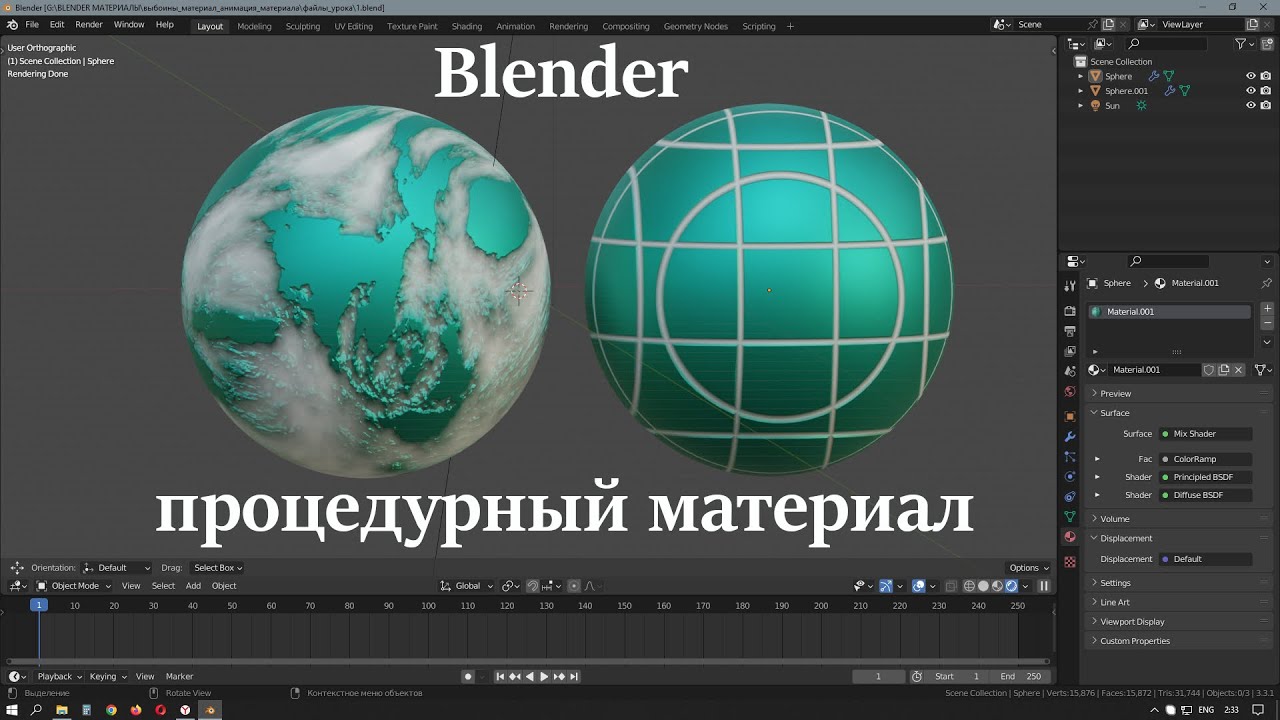Image resolution: width=1280 pixels, height=720 pixels.
Task: Hide Sun in viewport with eye icon
Action: point(1251,105)
